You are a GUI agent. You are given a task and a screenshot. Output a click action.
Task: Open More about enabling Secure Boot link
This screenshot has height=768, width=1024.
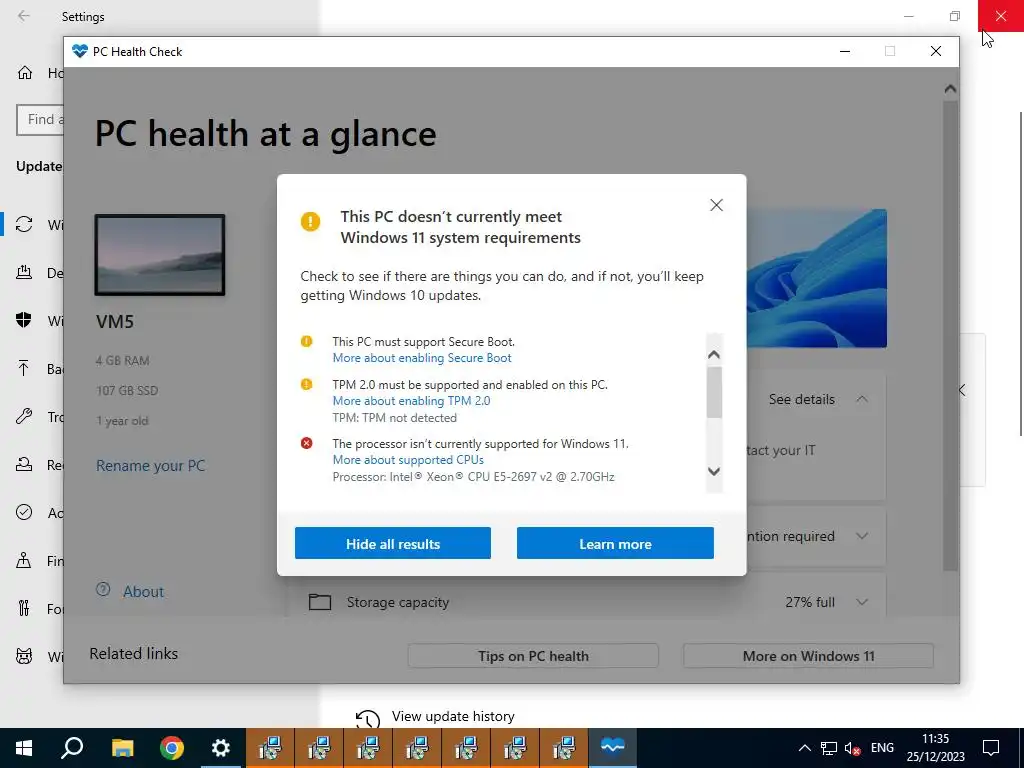(x=422, y=358)
